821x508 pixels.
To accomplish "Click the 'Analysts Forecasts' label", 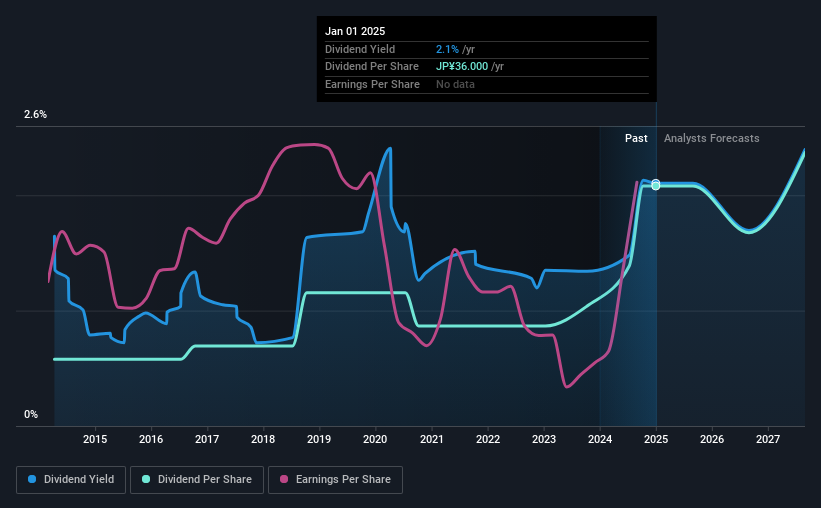I will tap(712, 138).
